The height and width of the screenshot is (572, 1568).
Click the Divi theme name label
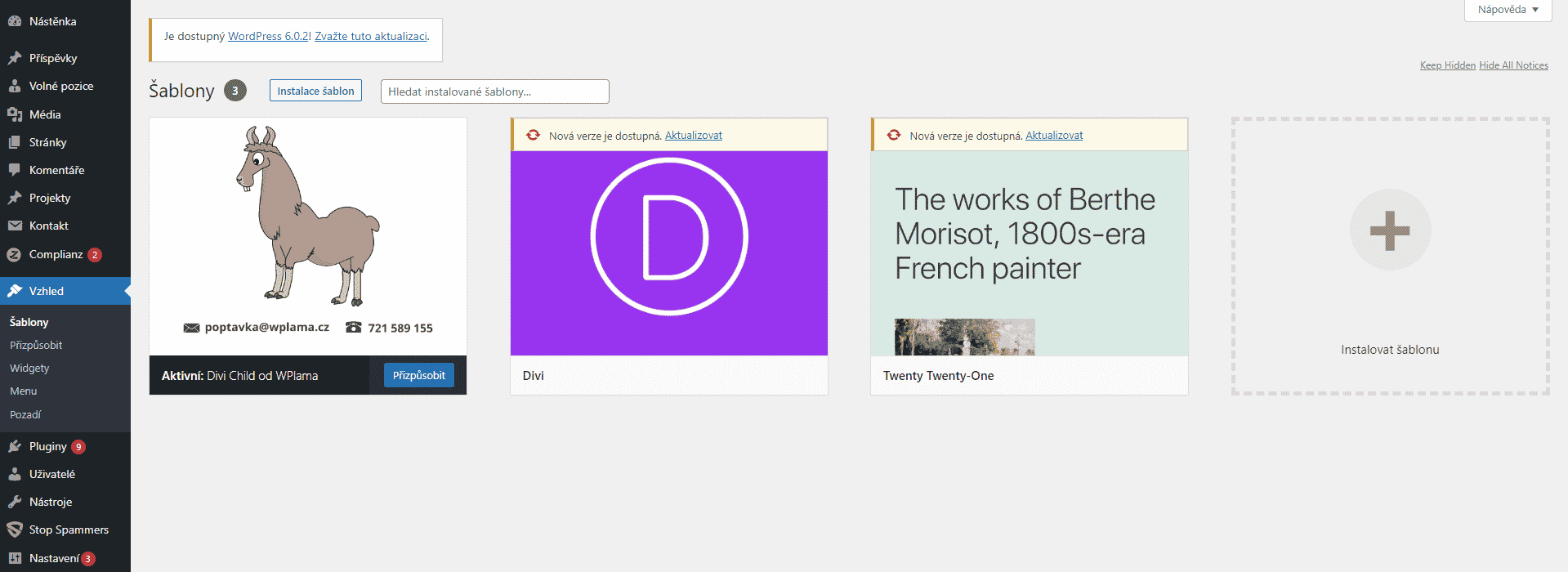click(534, 376)
